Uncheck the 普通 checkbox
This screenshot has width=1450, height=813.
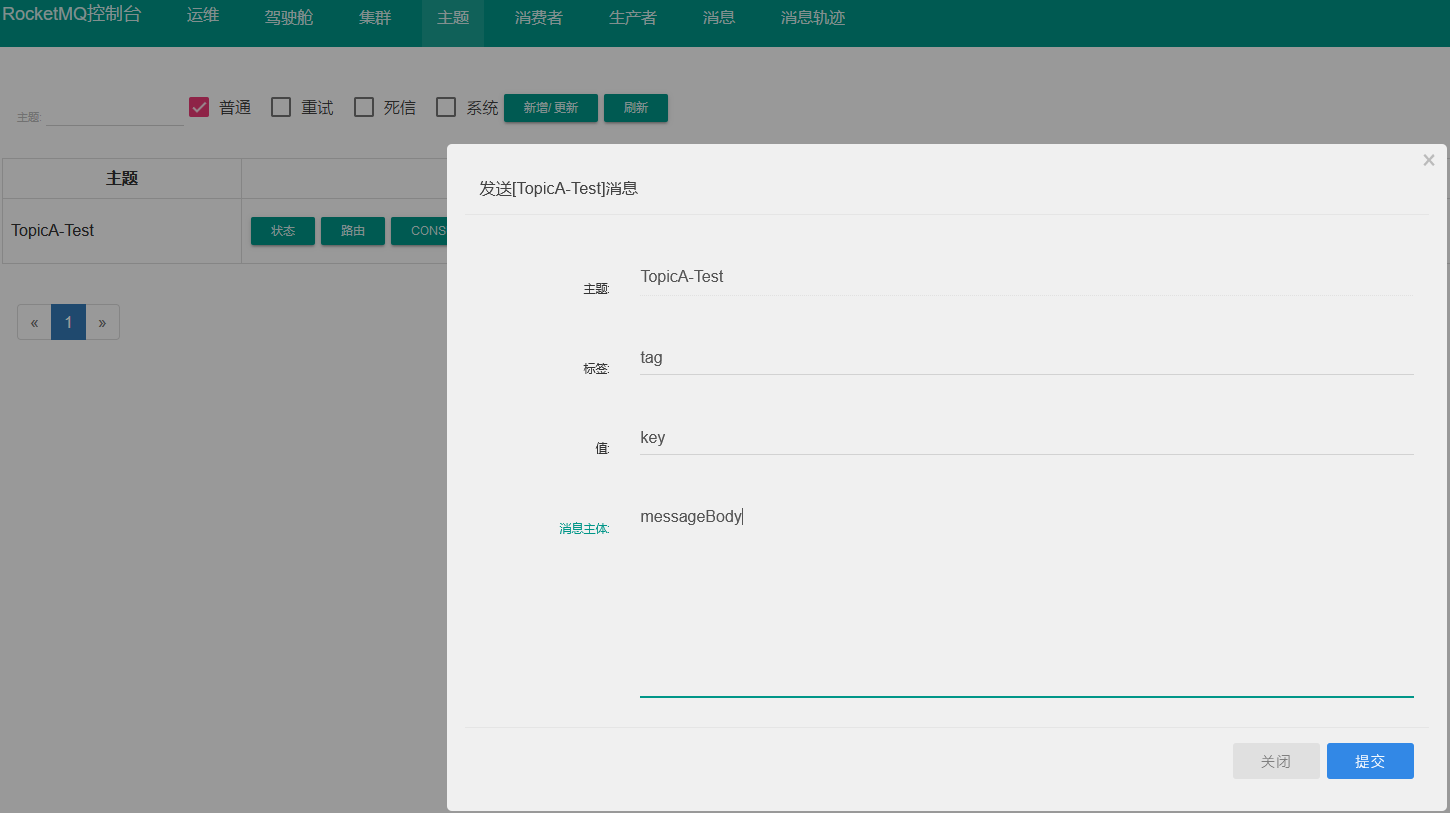point(199,107)
